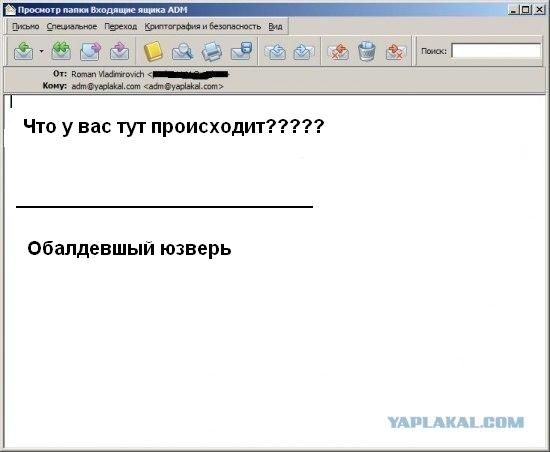This screenshot has height=452, width=550.
Task: Close the message view window
Action: (539, 10)
